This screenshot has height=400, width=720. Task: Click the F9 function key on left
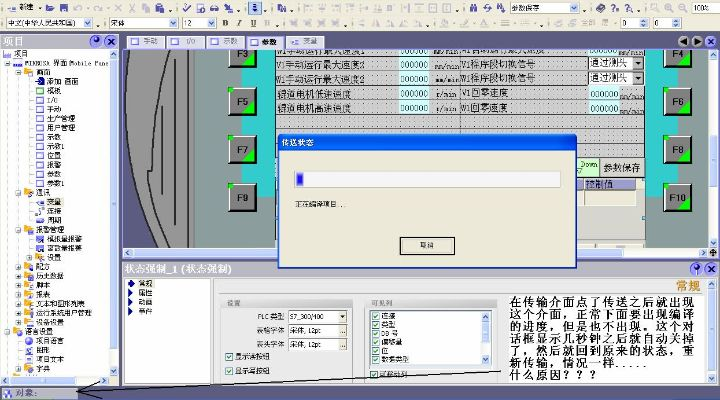tap(243, 198)
